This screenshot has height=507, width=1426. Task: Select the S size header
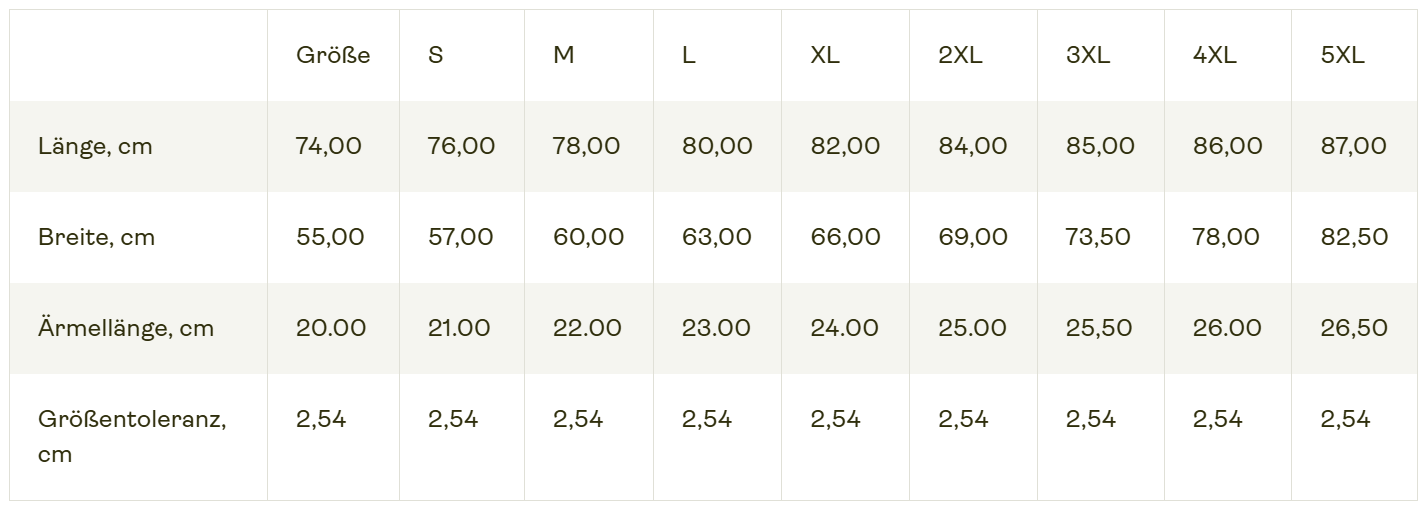(x=435, y=55)
